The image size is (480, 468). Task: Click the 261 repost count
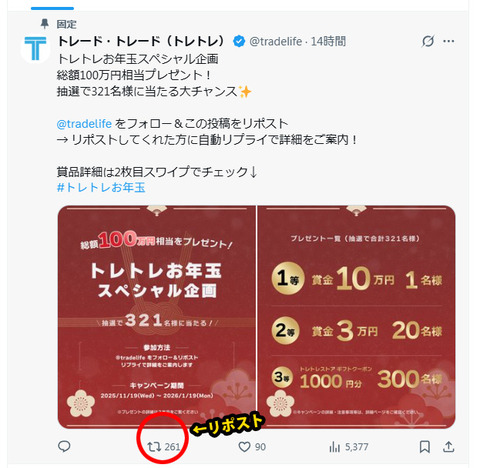pyautogui.click(x=172, y=447)
